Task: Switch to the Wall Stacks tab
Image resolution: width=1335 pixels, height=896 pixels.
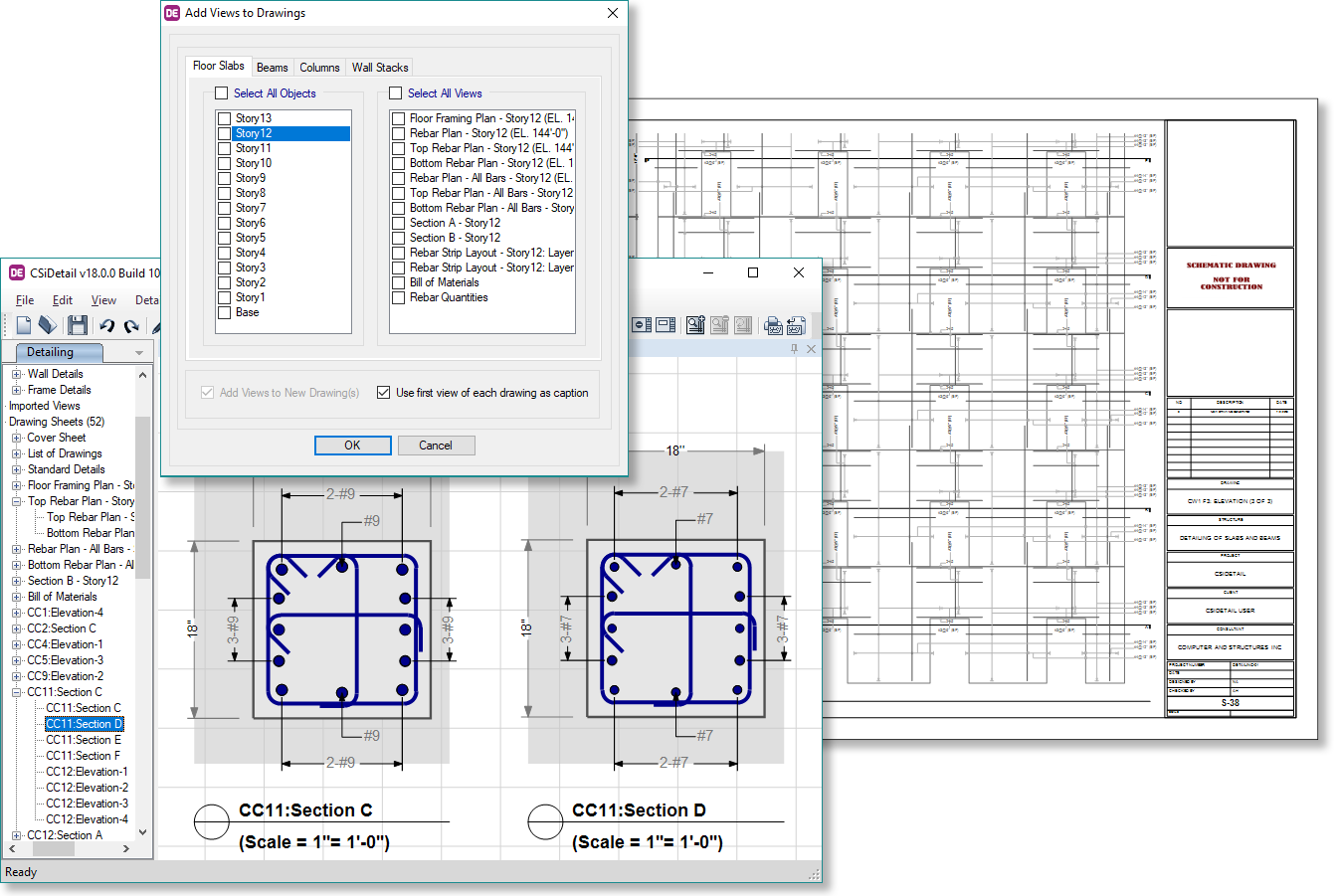Action: 380,68
